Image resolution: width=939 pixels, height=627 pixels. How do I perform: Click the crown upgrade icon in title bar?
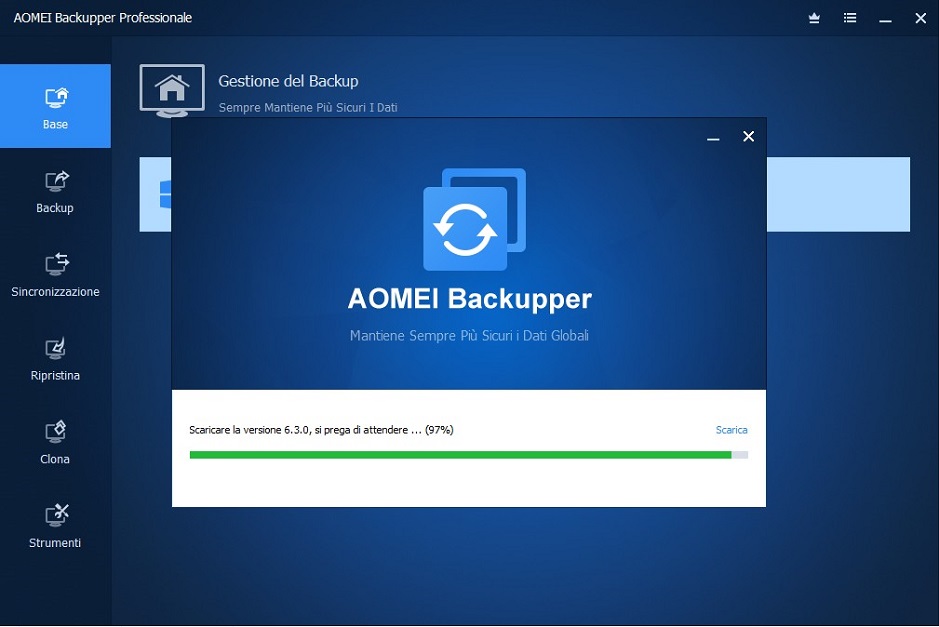click(x=814, y=18)
